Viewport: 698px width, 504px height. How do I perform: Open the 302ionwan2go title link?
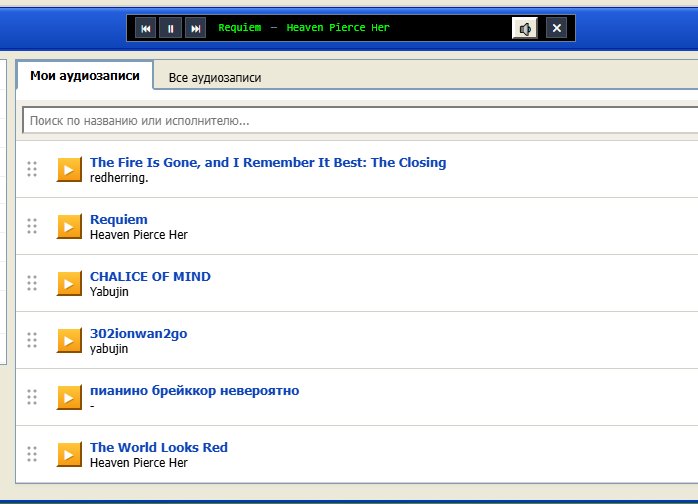pos(138,333)
